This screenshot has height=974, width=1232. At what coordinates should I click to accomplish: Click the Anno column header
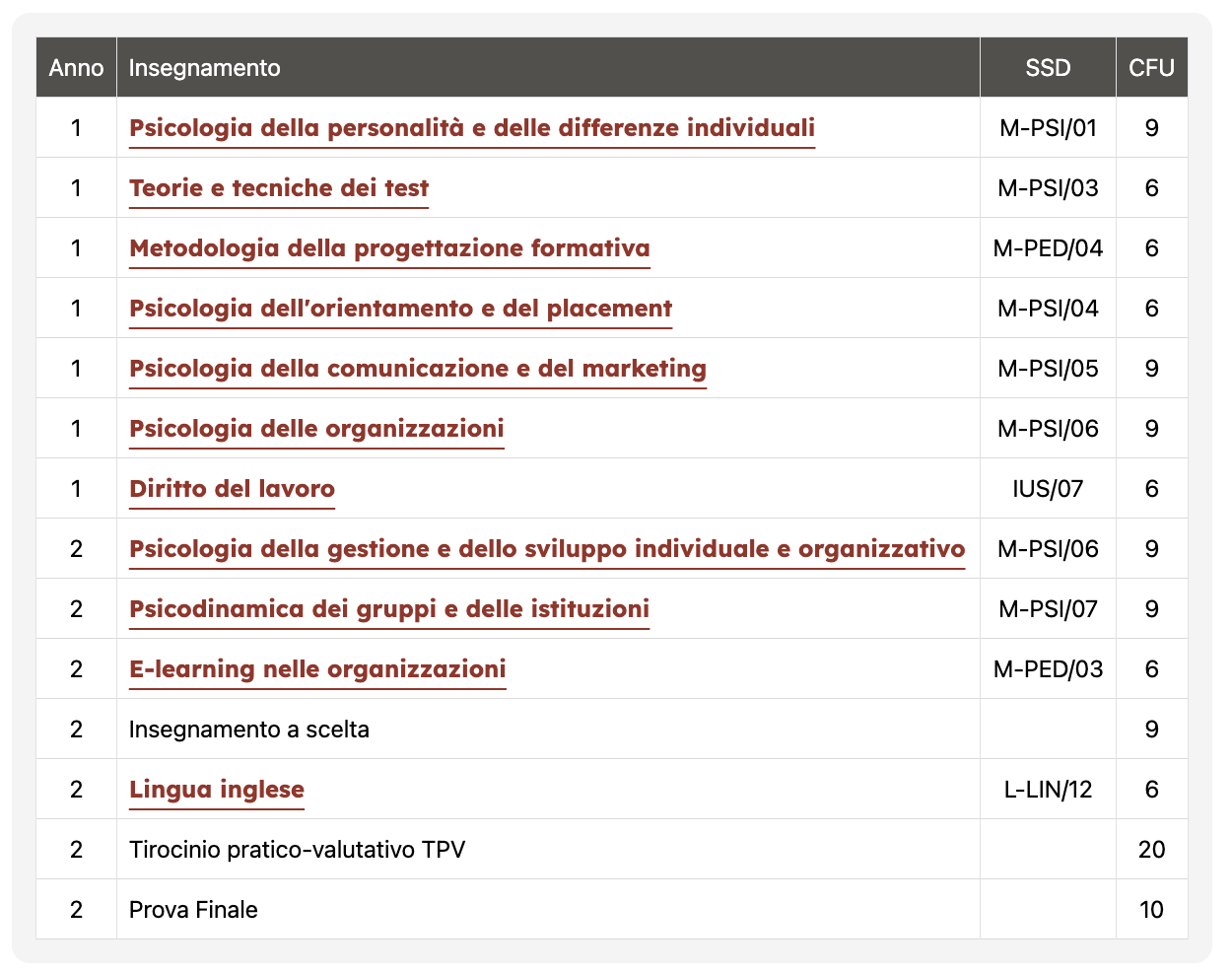(76, 68)
